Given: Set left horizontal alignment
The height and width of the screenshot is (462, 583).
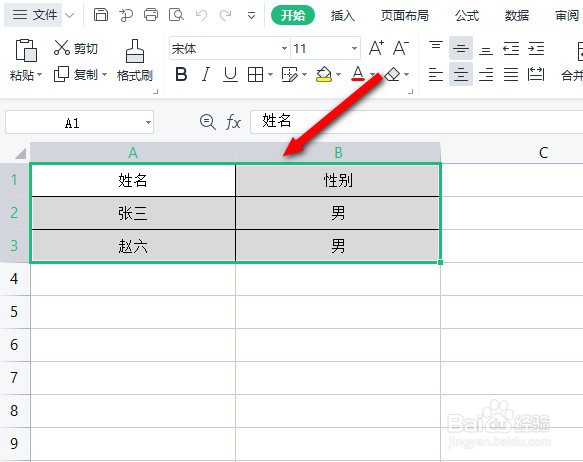Looking at the screenshot, I should coord(436,74).
